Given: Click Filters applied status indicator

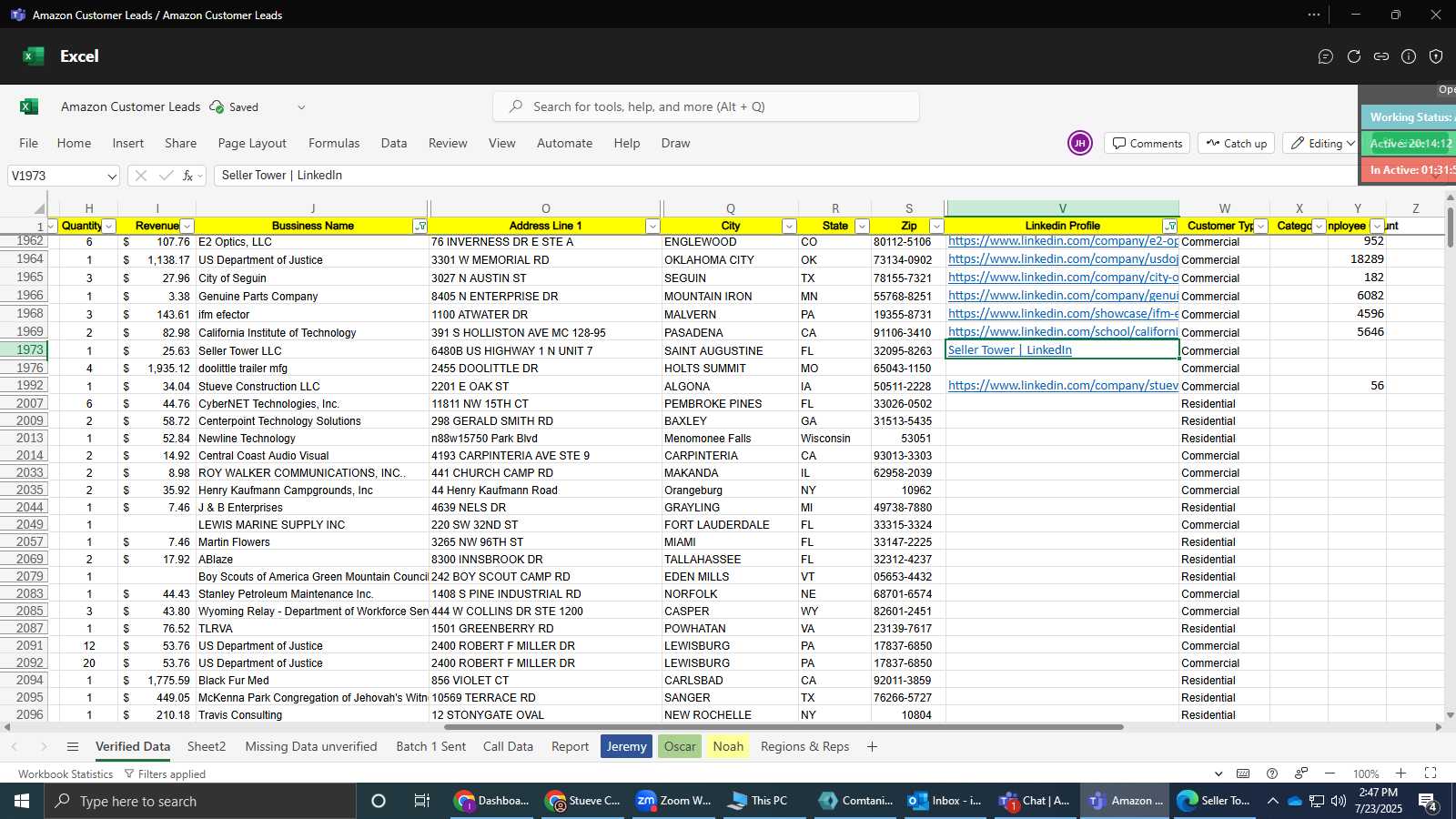Looking at the screenshot, I should pyautogui.click(x=165, y=774).
